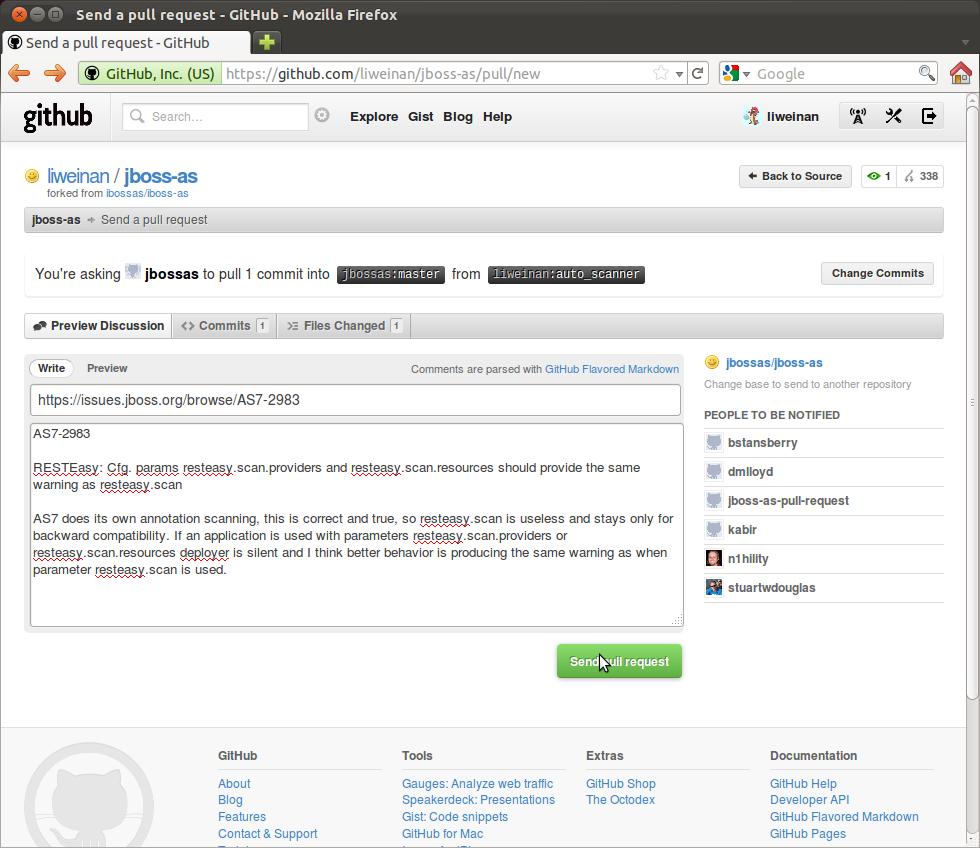
Task: Select the Send a pull request browser tab
Action: click(x=125, y=42)
